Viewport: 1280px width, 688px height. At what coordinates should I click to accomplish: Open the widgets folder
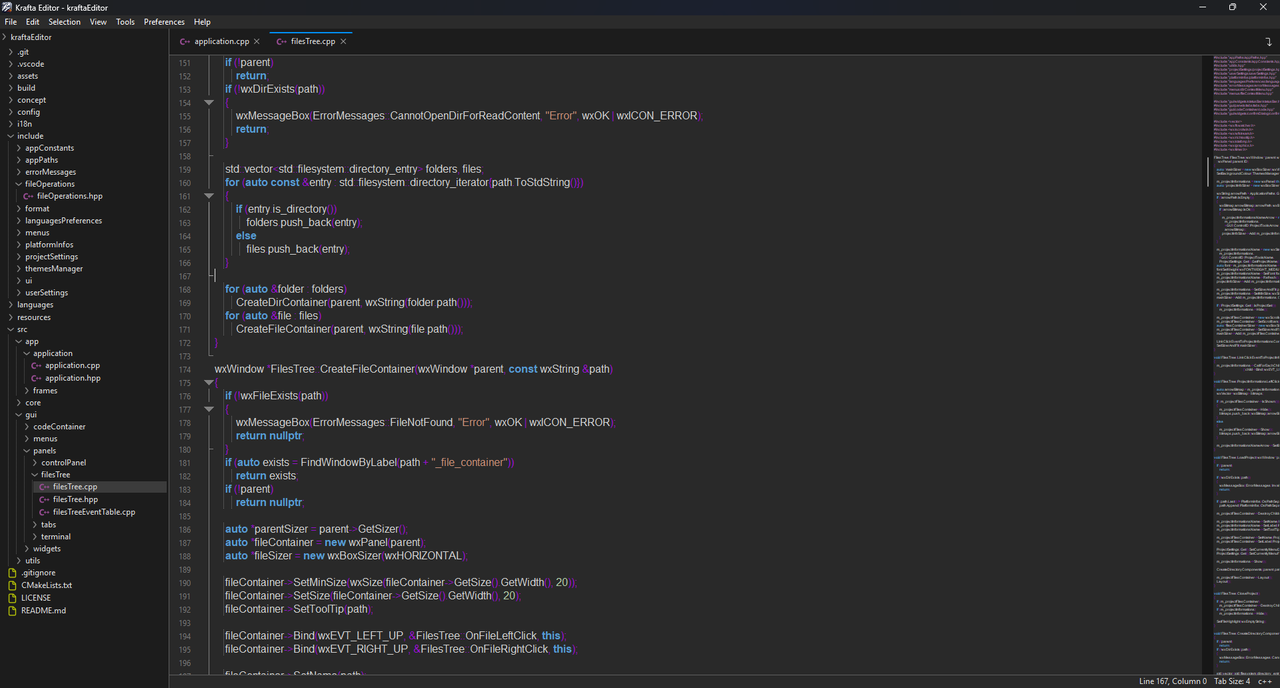coord(47,548)
